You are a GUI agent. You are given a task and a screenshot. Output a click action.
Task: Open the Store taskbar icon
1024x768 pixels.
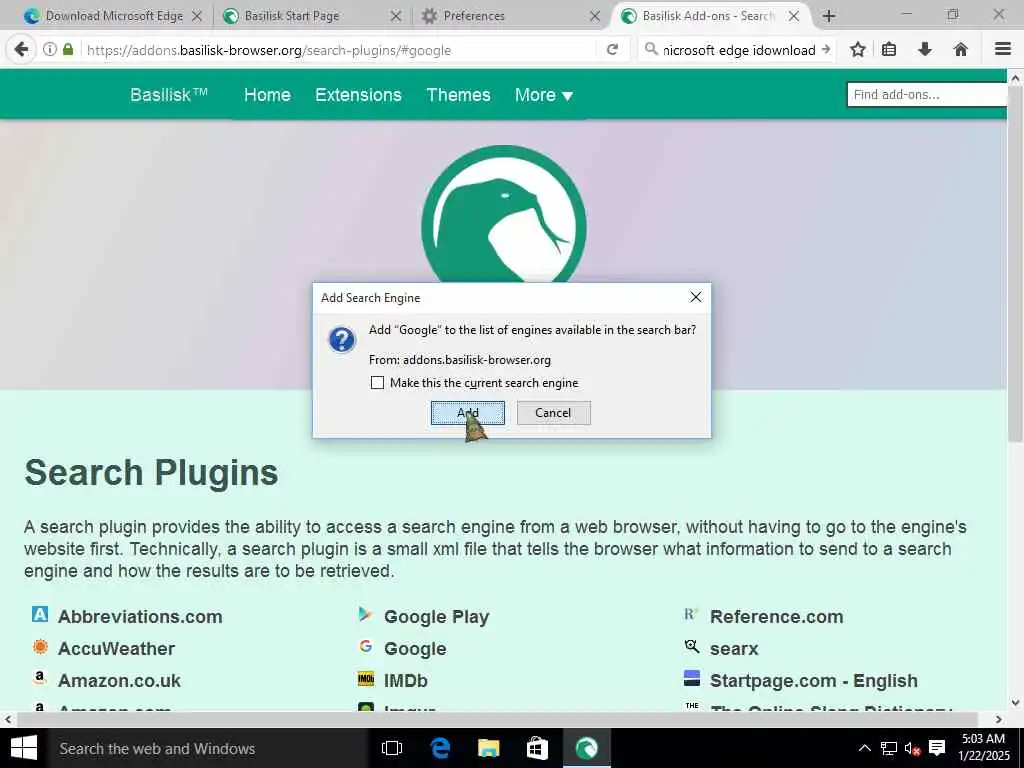click(537, 748)
